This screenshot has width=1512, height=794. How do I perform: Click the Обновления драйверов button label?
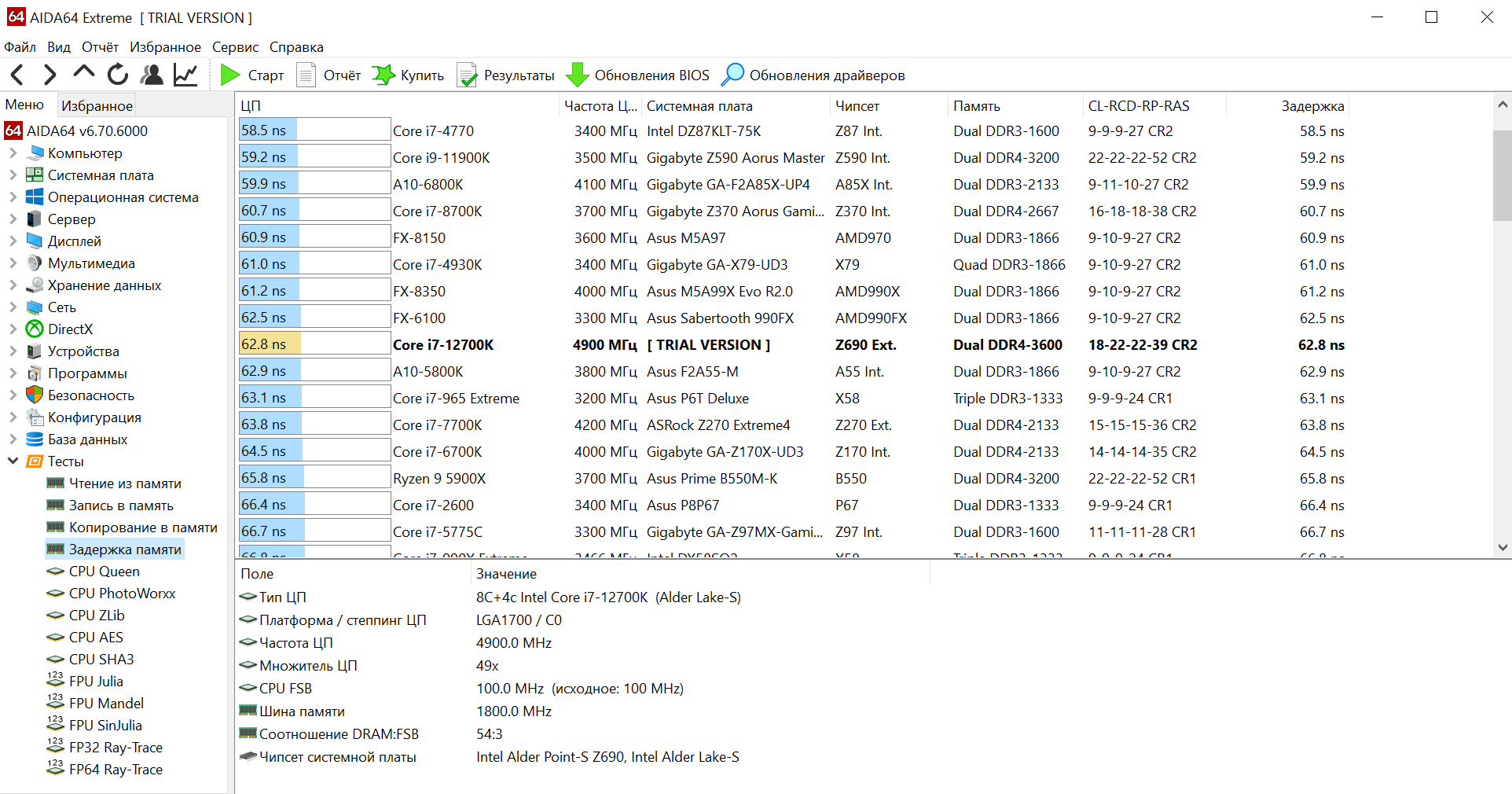click(x=828, y=75)
